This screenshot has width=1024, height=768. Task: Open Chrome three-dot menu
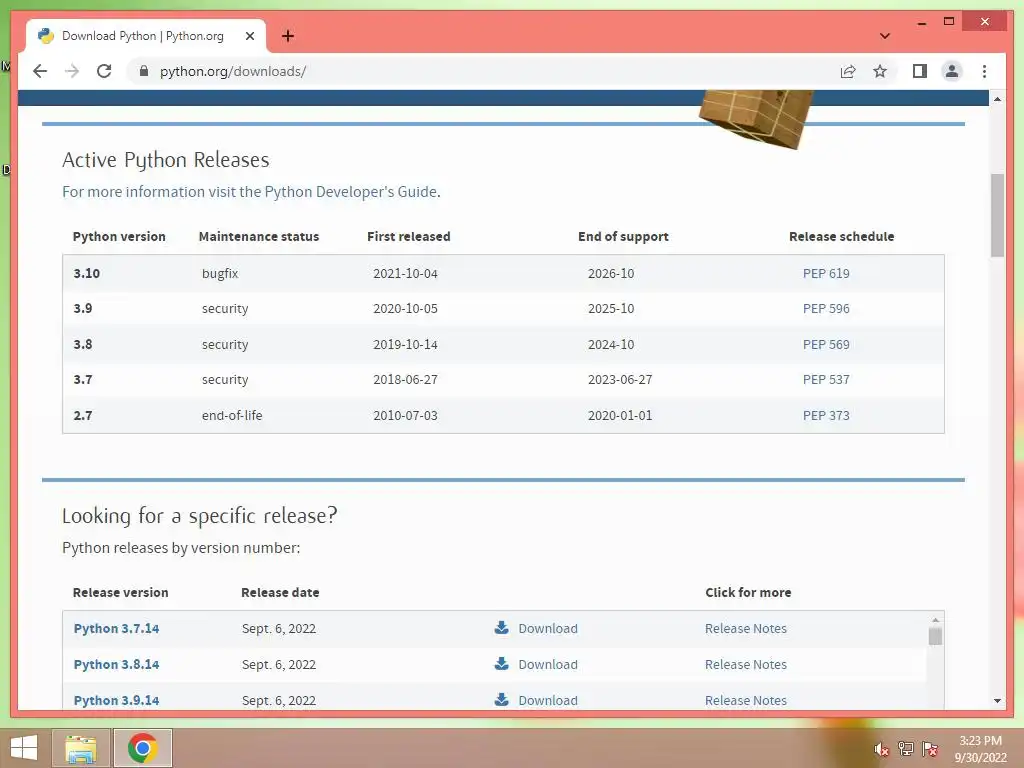click(984, 71)
